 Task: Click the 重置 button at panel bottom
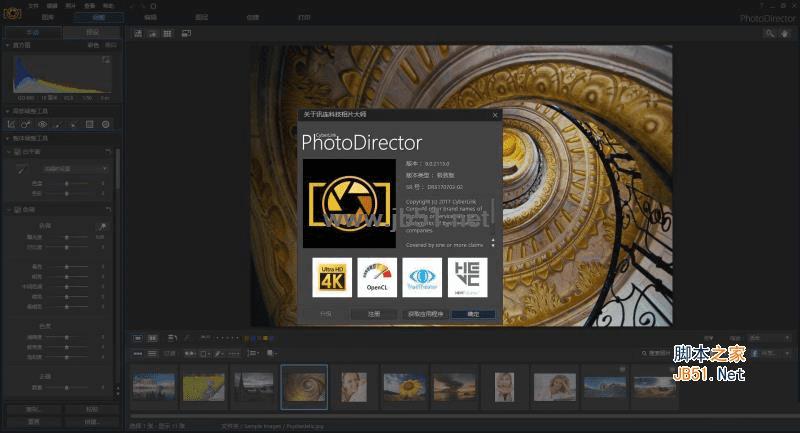(x=33, y=422)
